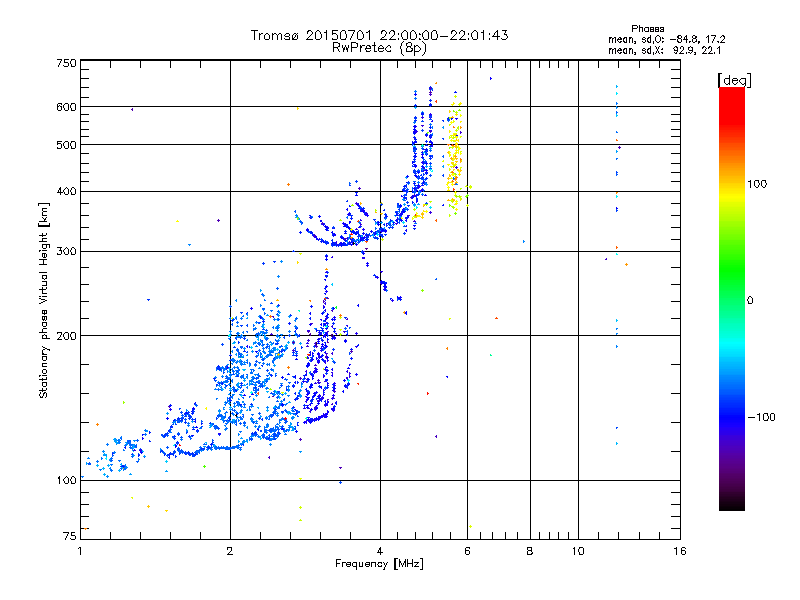Click the '[deg]' colorbar unit label
This screenshot has width=800, height=600.
(734, 80)
